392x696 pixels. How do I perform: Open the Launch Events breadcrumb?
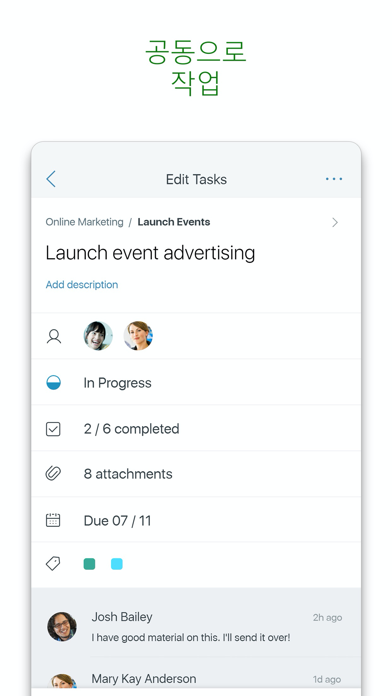174,222
